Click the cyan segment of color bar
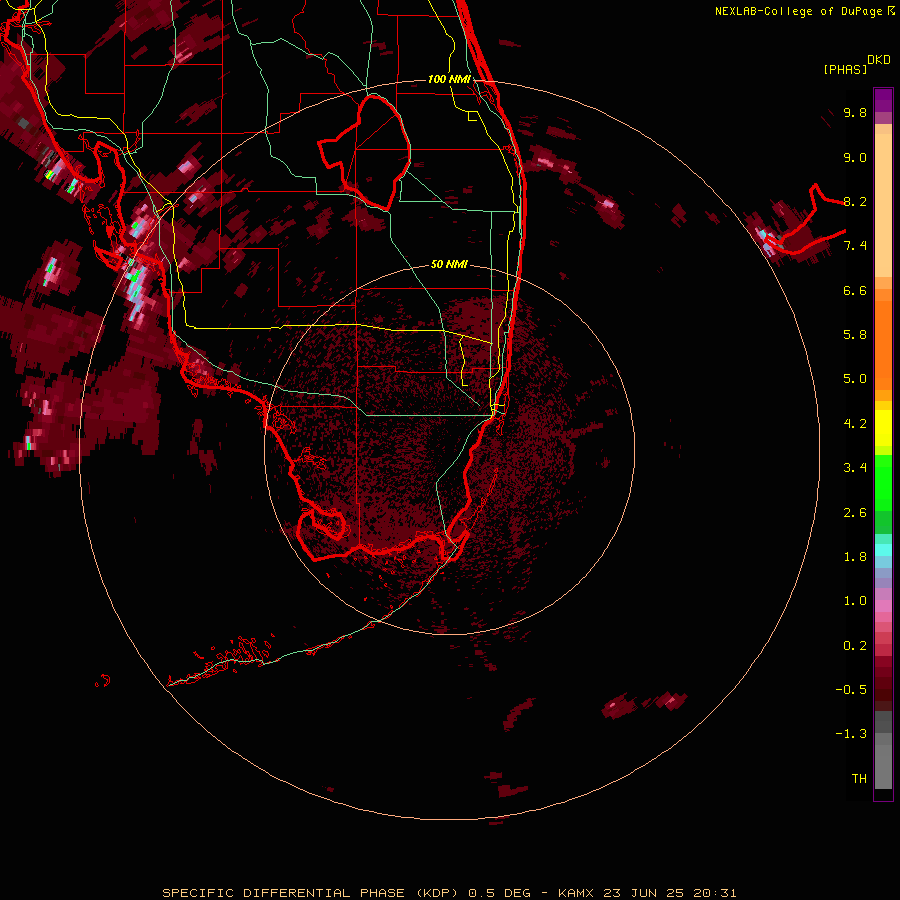Image resolution: width=900 pixels, height=900 pixels. coord(883,550)
